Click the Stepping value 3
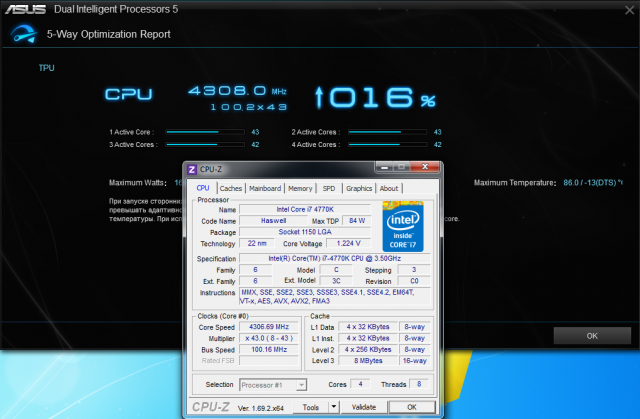 pyautogui.click(x=414, y=270)
